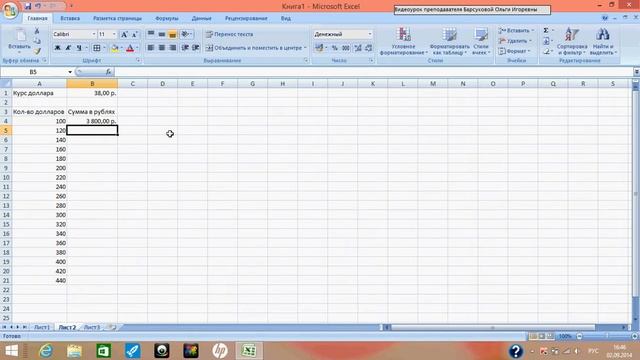The height and width of the screenshot is (360, 640).
Task: Increase font size with large A
Action: point(124,34)
